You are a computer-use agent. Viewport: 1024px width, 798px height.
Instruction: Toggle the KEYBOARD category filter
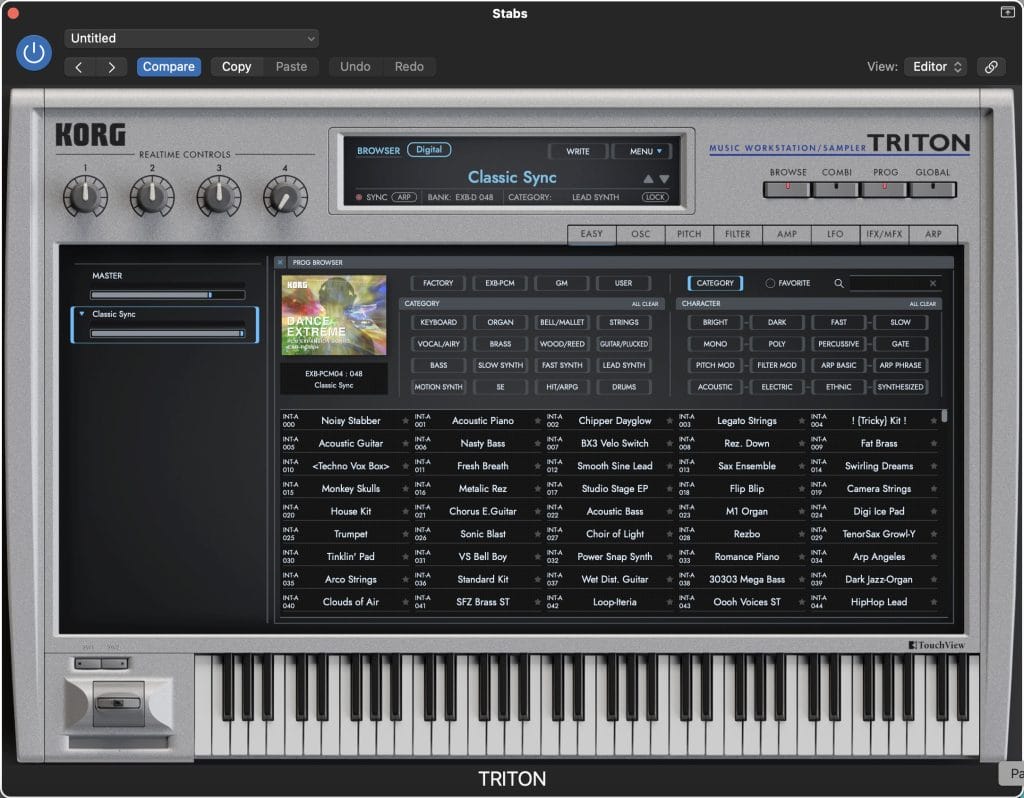point(438,323)
